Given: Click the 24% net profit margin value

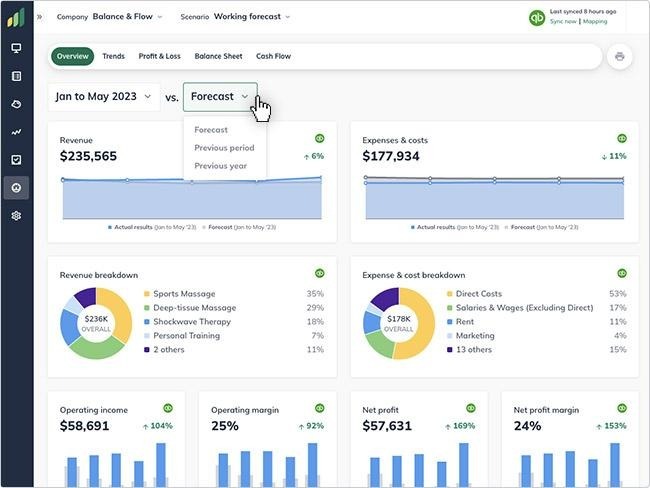Looking at the screenshot, I should tap(527, 426).
